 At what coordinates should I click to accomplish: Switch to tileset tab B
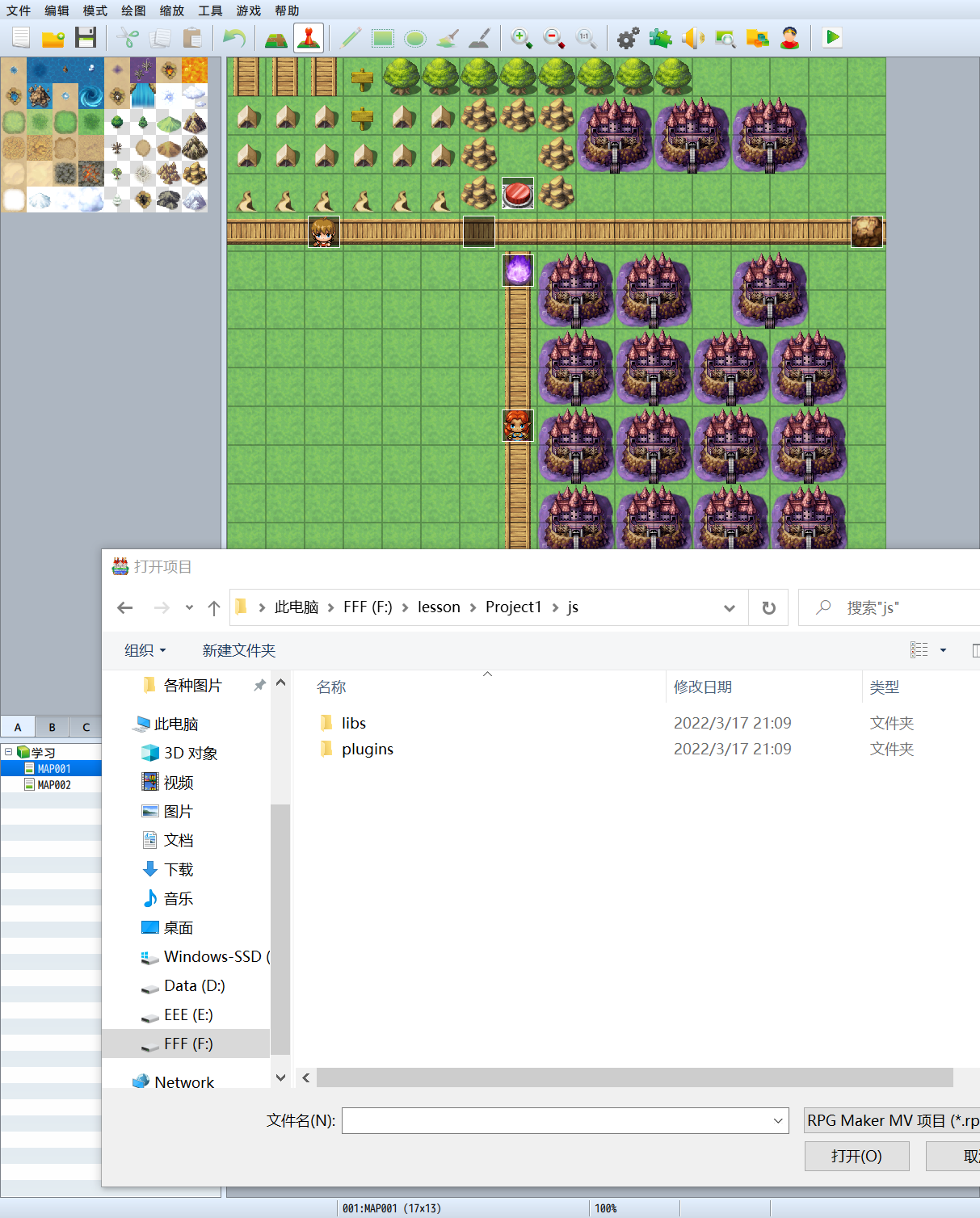(x=52, y=727)
